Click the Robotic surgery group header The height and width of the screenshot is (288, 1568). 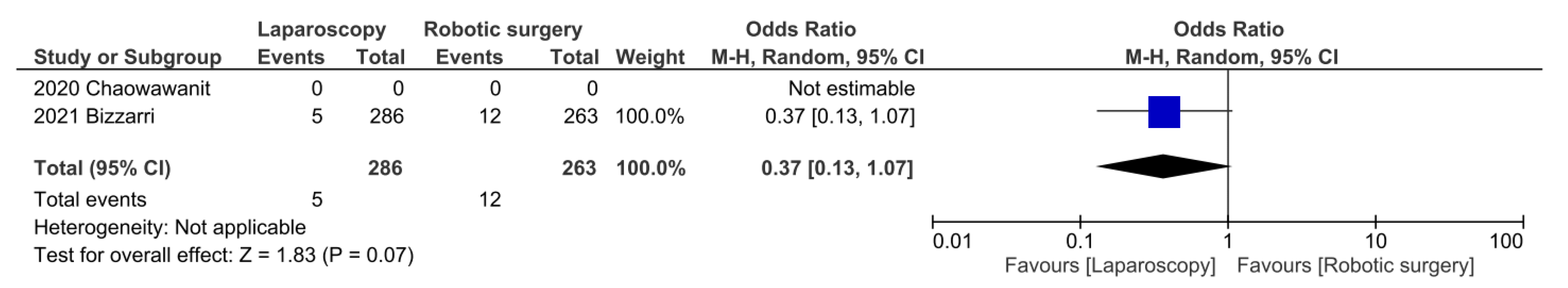(503, 29)
